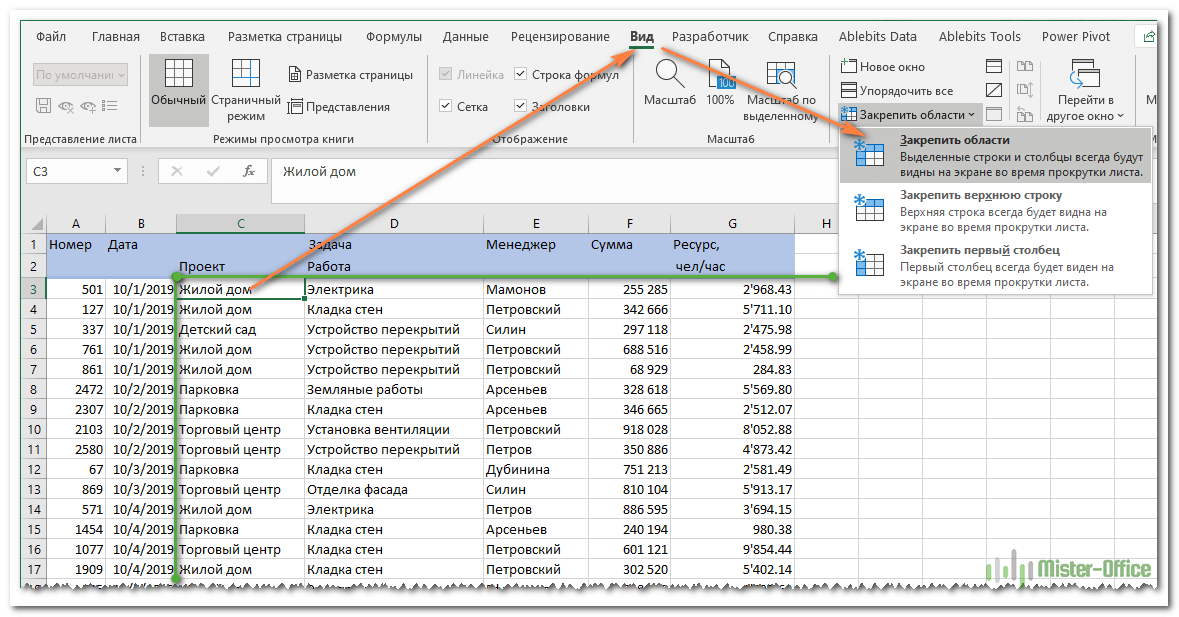Toggle the Сетка checkbox
This screenshot has height=617, width=1179.
[445, 106]
